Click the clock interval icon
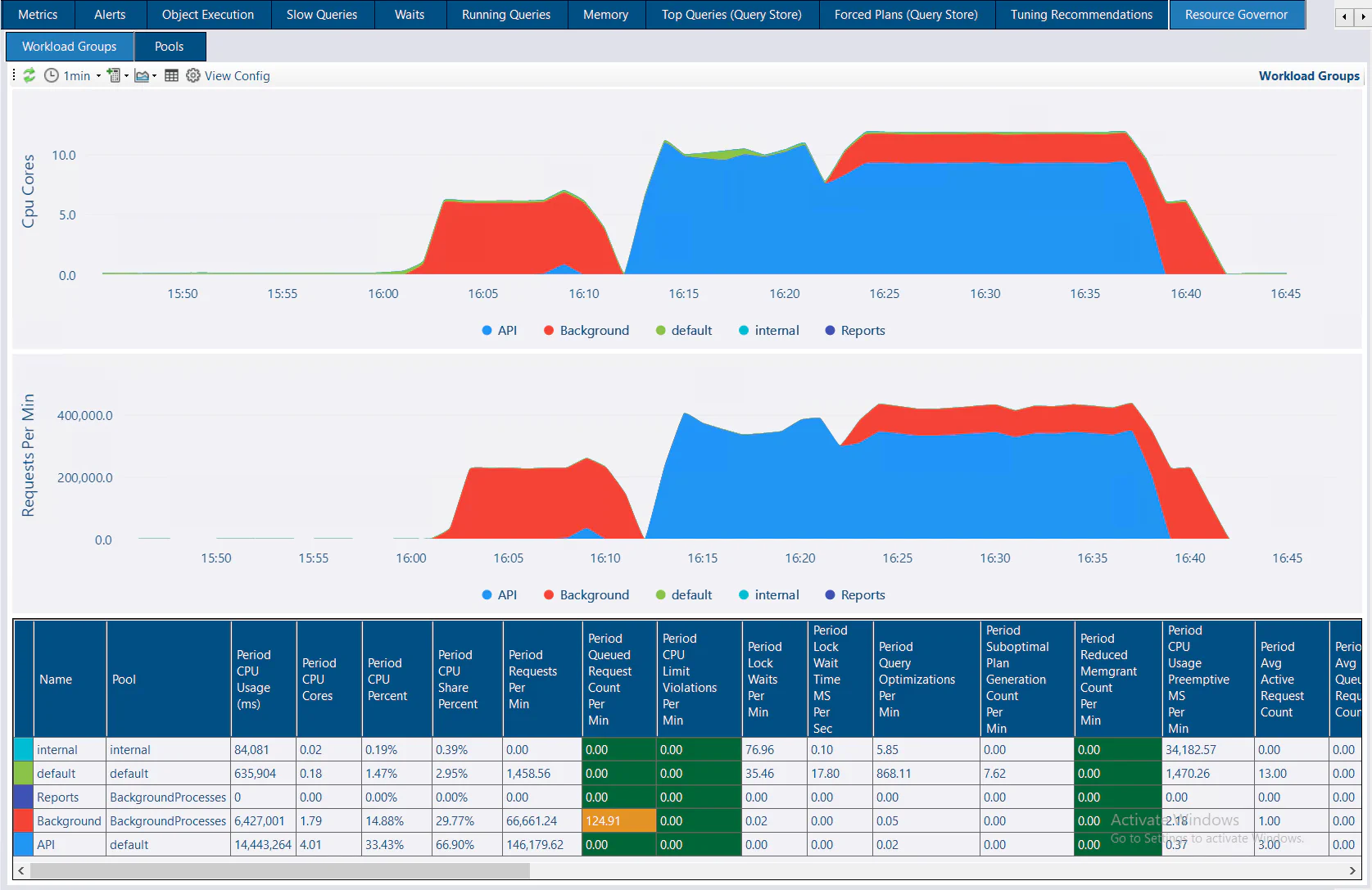The height and width of the screenshot is (890, 1372). coord(52,75)
